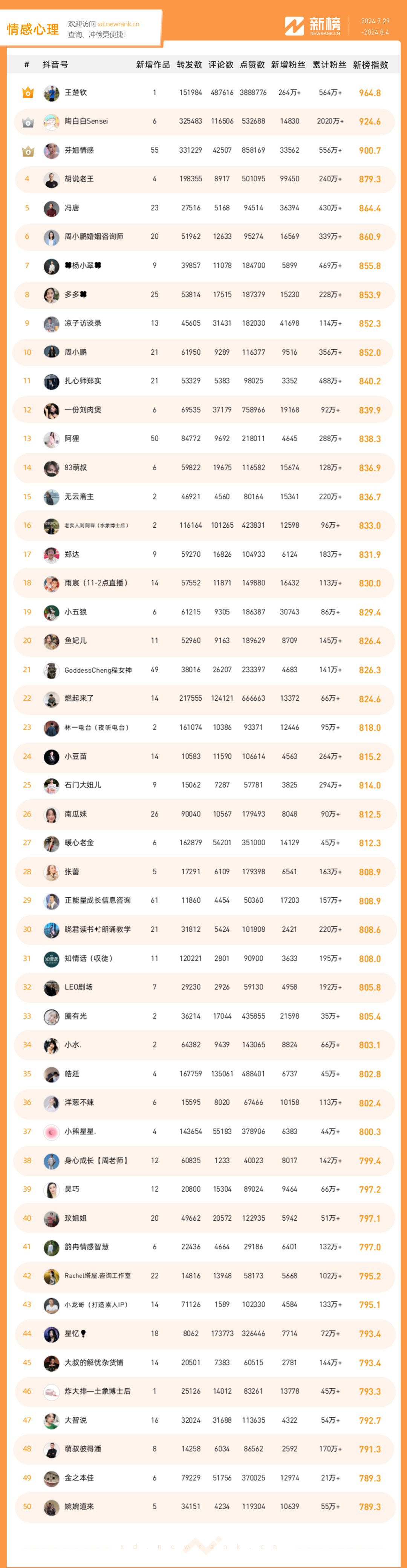
Task: Open avatar of 胡说老王
Action: 51,180
